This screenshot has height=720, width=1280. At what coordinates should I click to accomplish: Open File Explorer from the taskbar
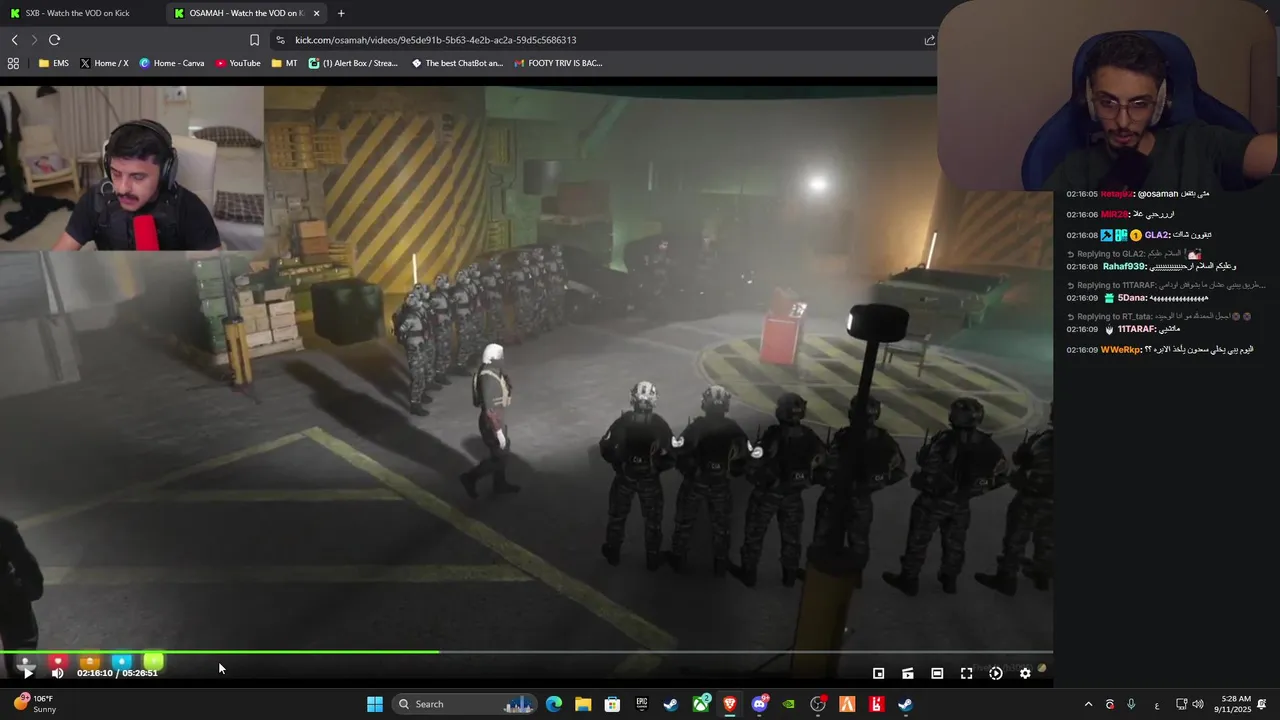583,704
